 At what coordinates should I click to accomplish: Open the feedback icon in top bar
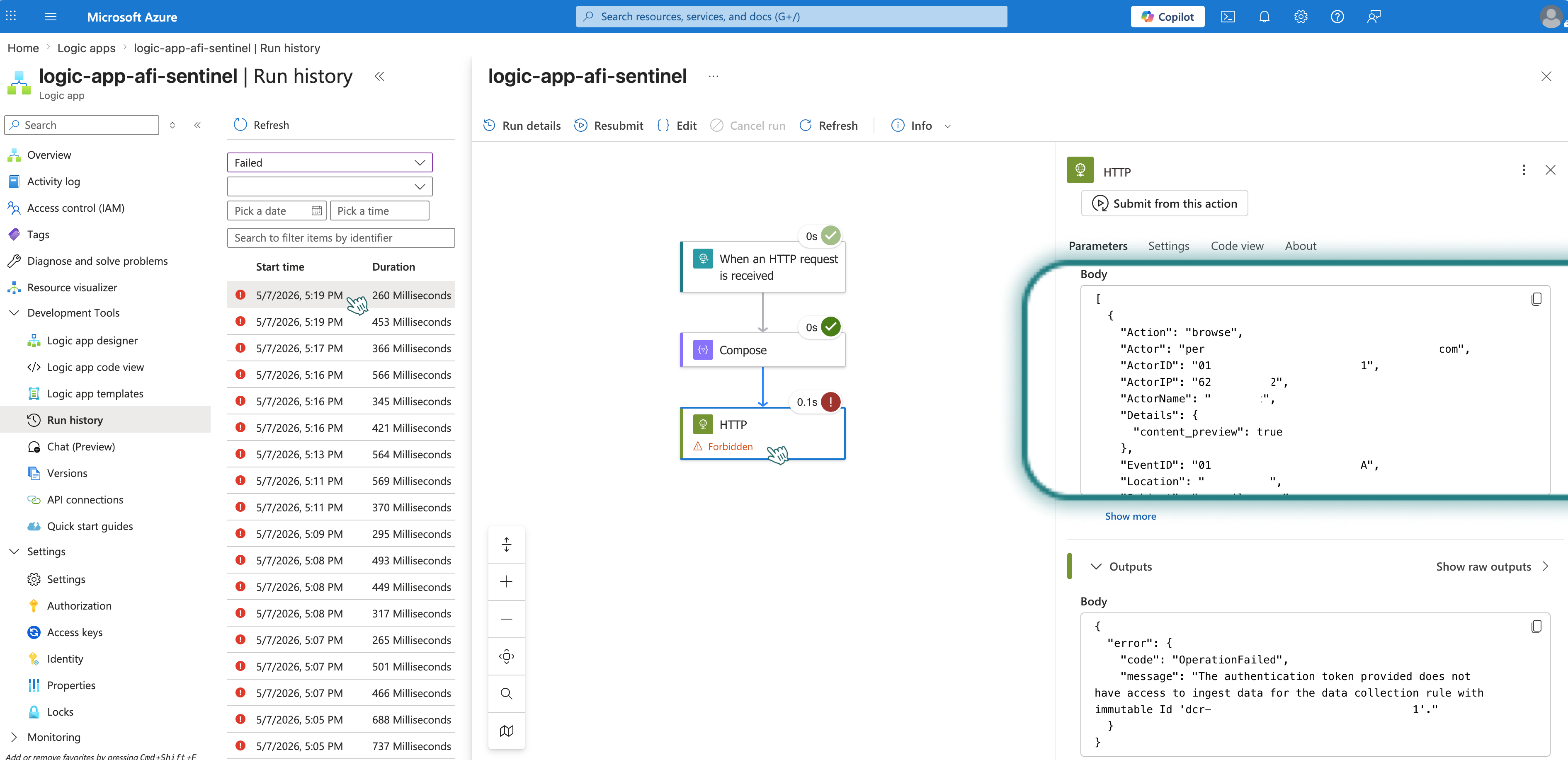click(x=1374, y=17)
